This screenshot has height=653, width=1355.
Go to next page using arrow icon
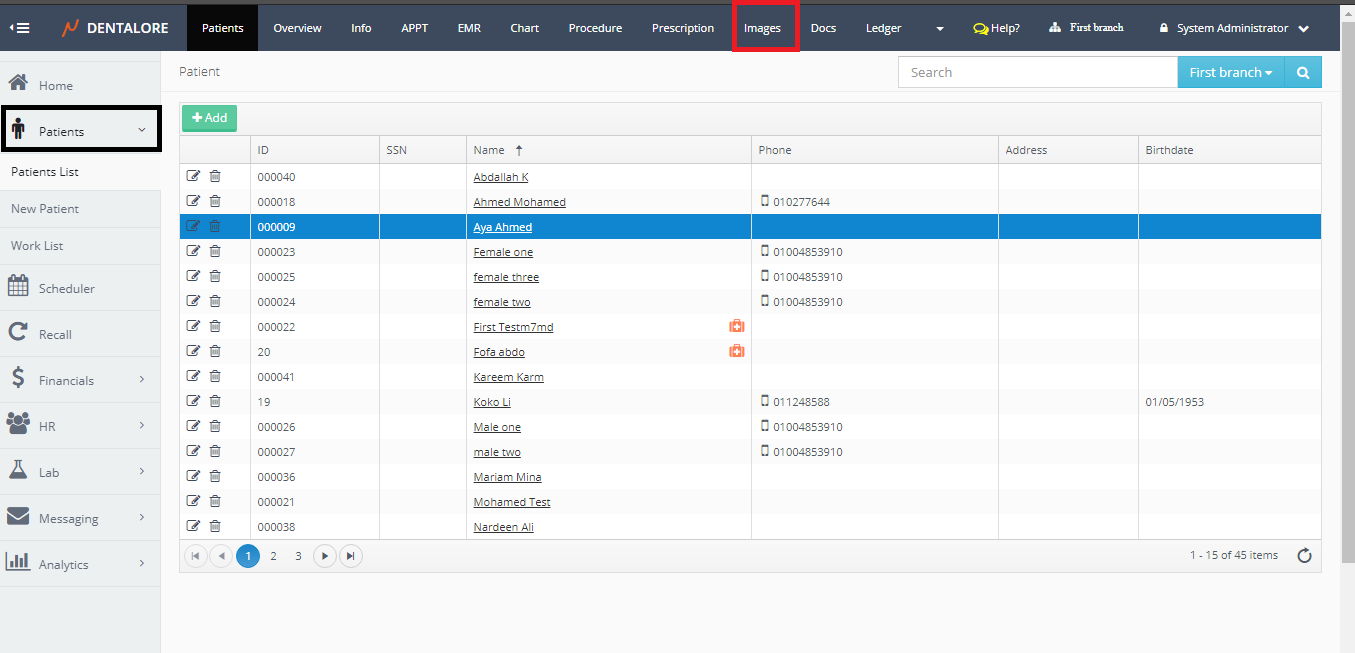coord(324,556)
